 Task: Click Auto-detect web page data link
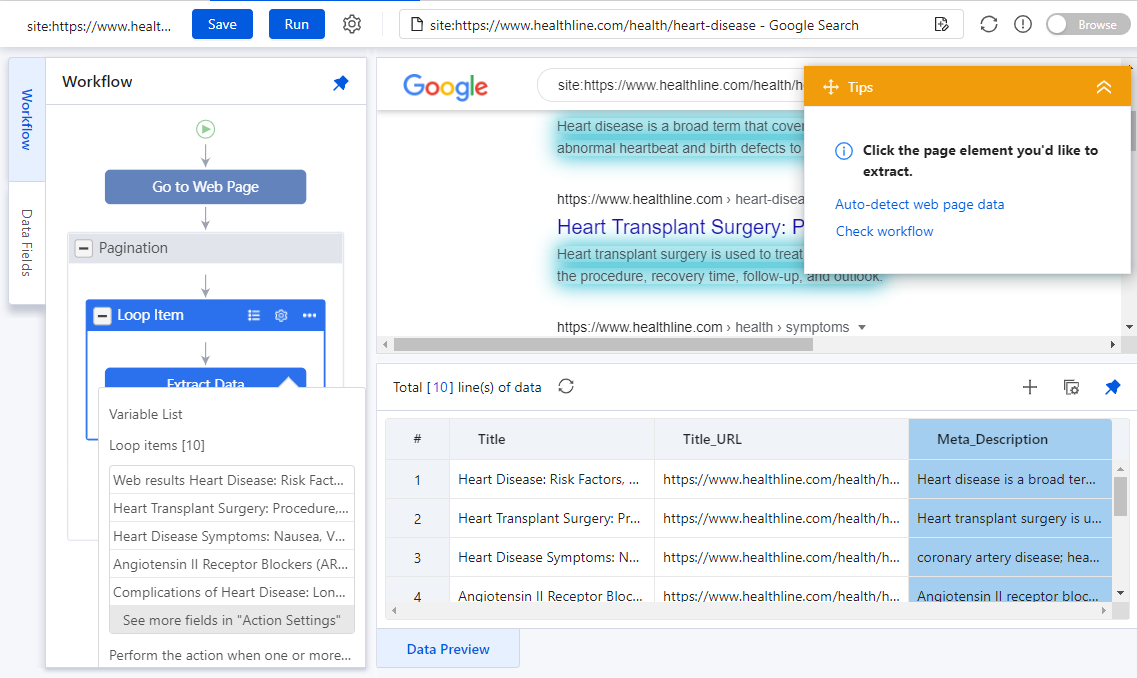919,204
